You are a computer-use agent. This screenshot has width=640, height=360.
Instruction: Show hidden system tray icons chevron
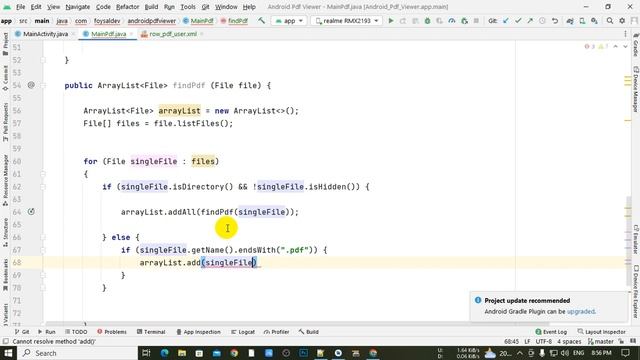520,353
